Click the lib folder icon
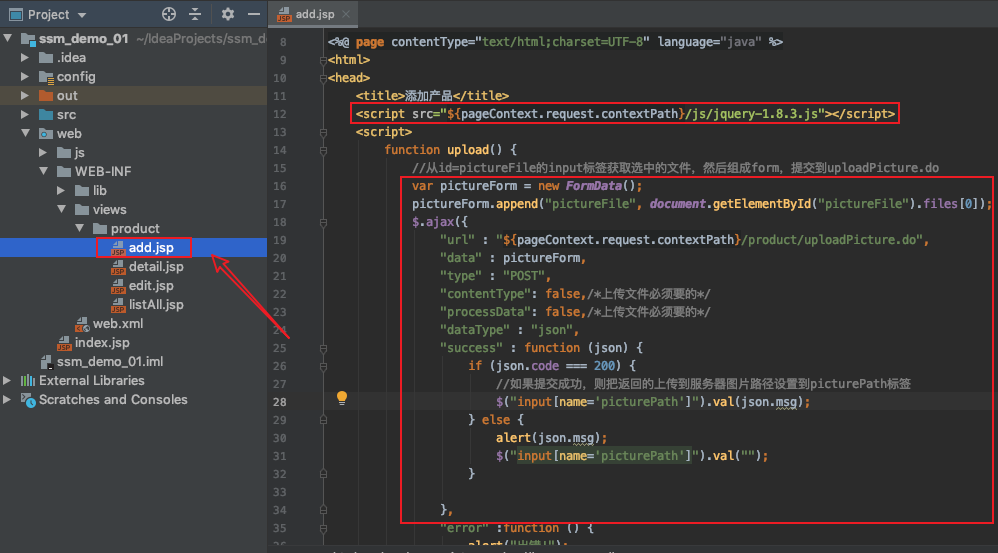998x553 pixels. [x=82, y=191]
